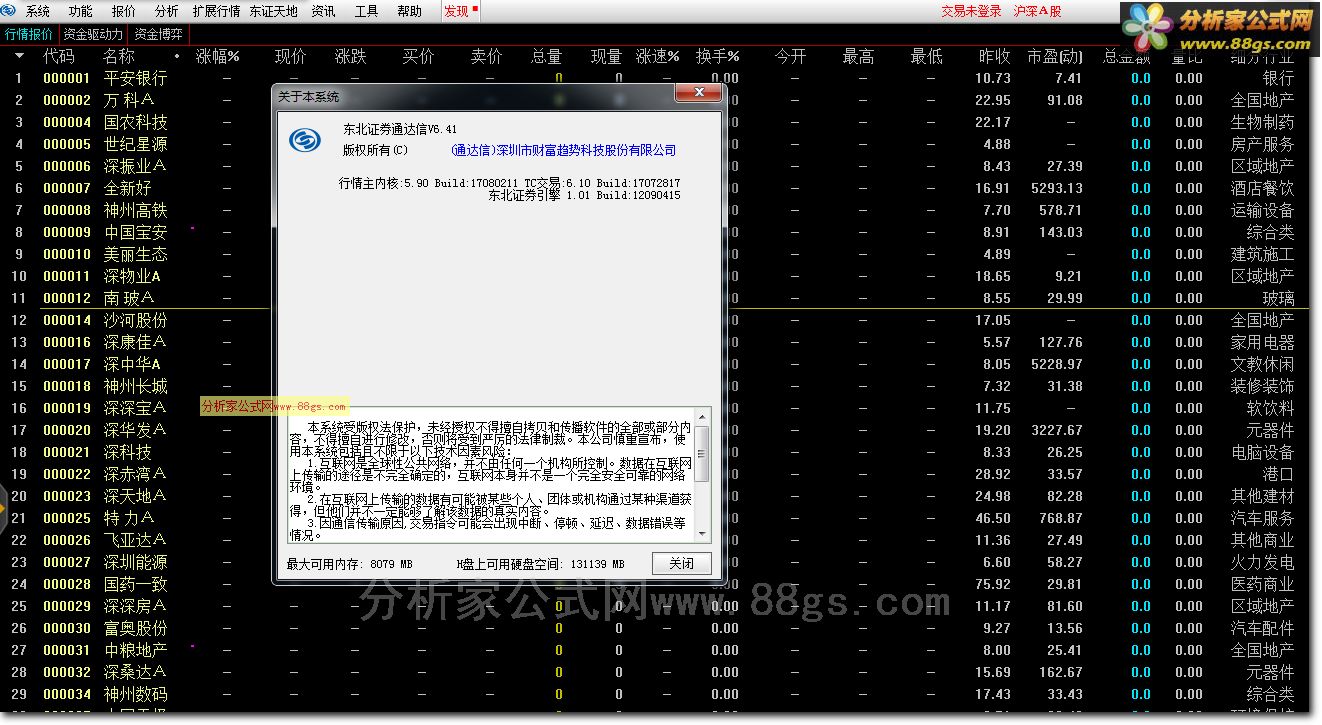This screenshot has height=725, width=1322.
Task: Select stock row 富奥股份
Action: point(136,628)
